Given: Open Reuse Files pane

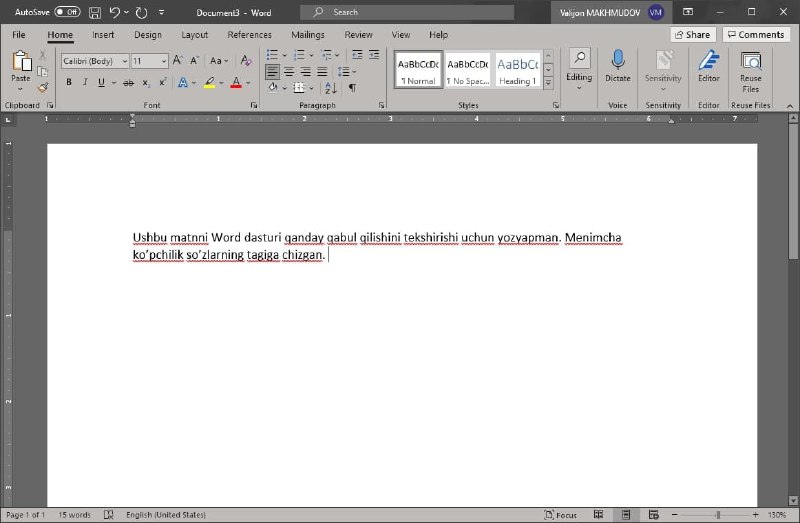Looking at the screenshot, I should 751,71.
